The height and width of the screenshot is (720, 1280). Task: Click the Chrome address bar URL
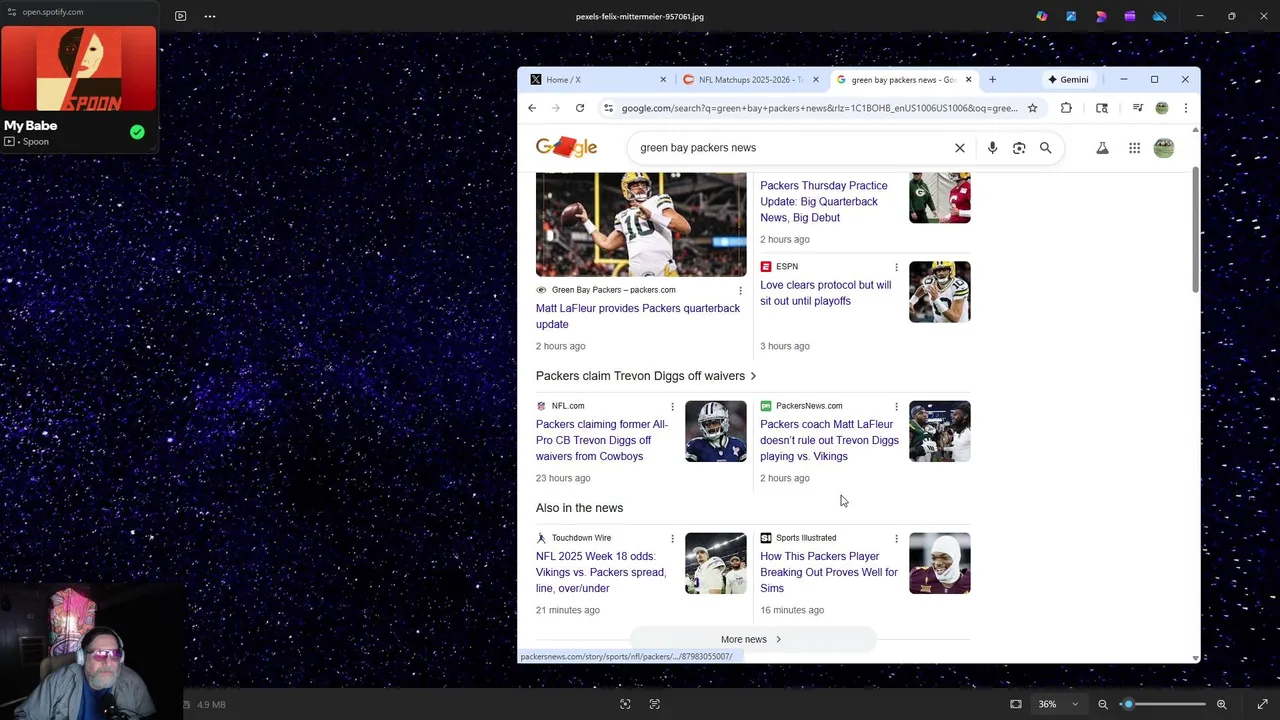[x=819, y=108]
